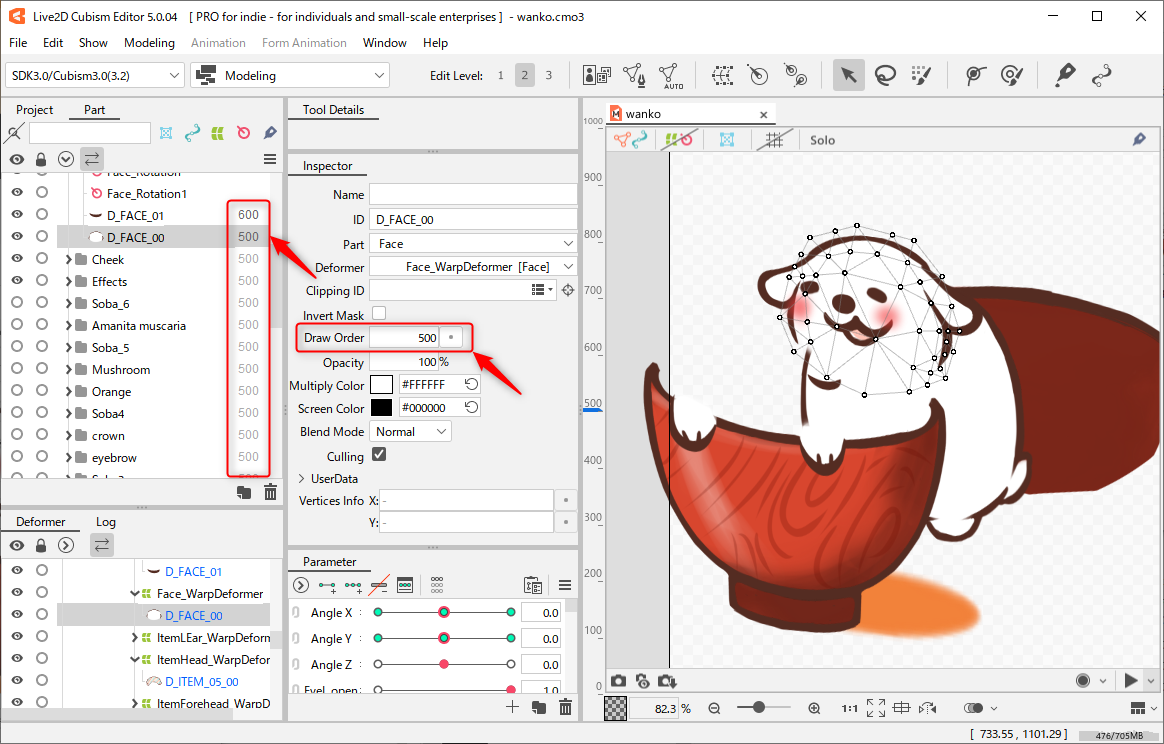Screen dimensions: 1164x744
Task: Open the automatic mesh generator tool
Action: coord(670,75)
